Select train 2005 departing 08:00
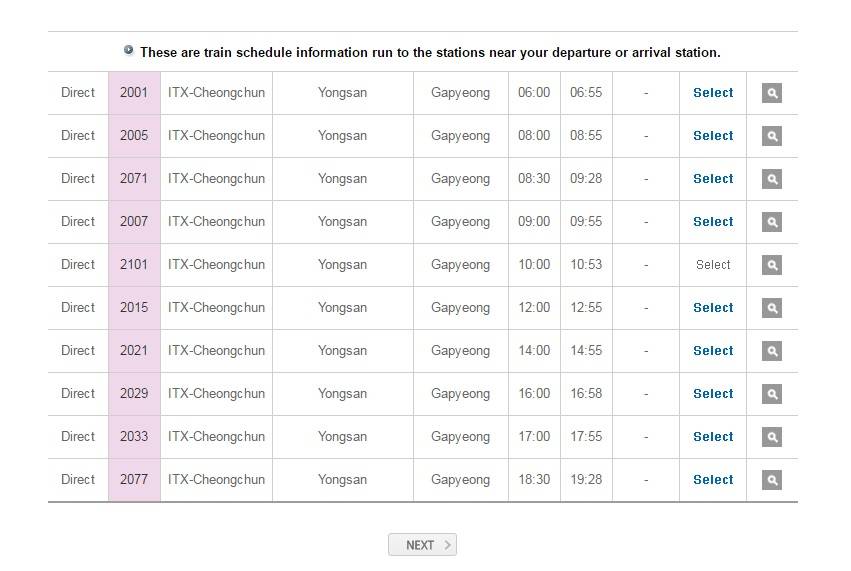The height and width of the screenshot is (571, 851). coord(713,136)
